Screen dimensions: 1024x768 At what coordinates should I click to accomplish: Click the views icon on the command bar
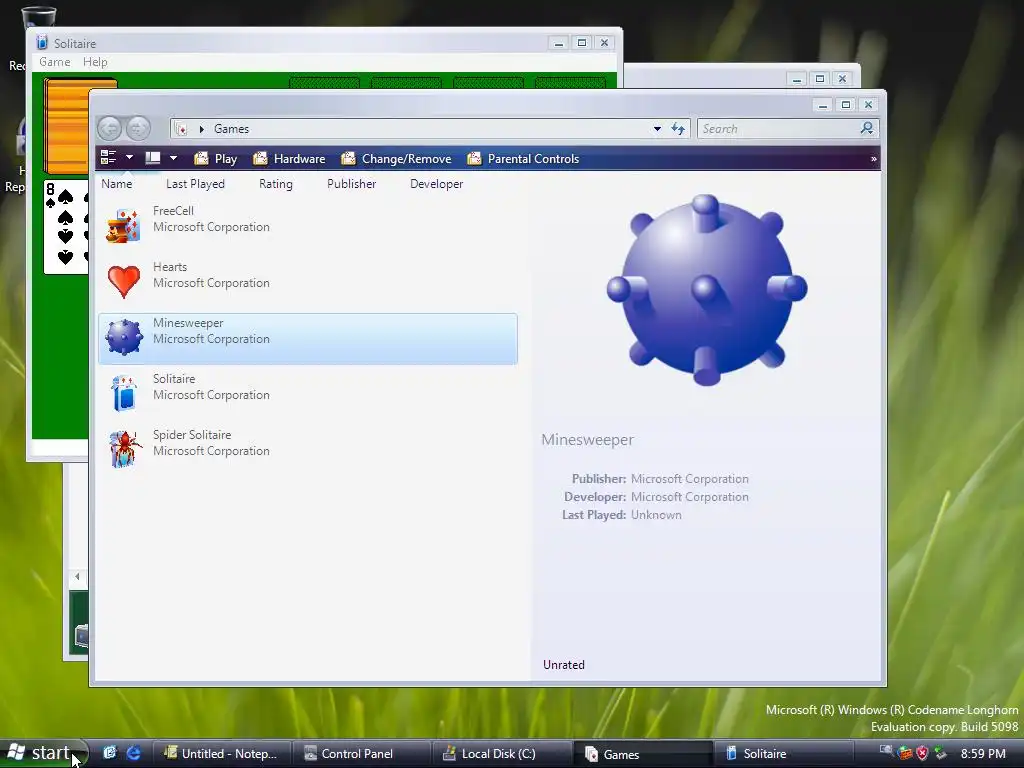click(x=108, y=158)
